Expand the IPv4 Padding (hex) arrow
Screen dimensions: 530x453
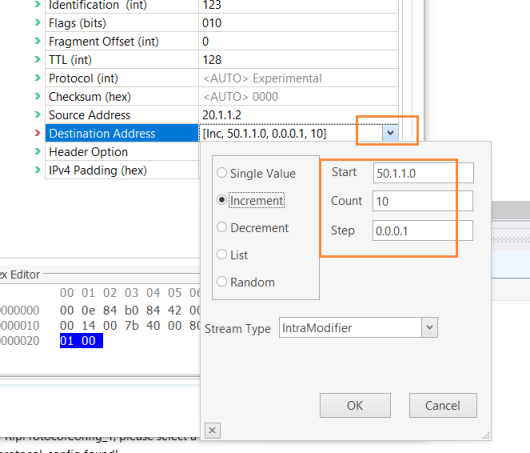point(38,170)
